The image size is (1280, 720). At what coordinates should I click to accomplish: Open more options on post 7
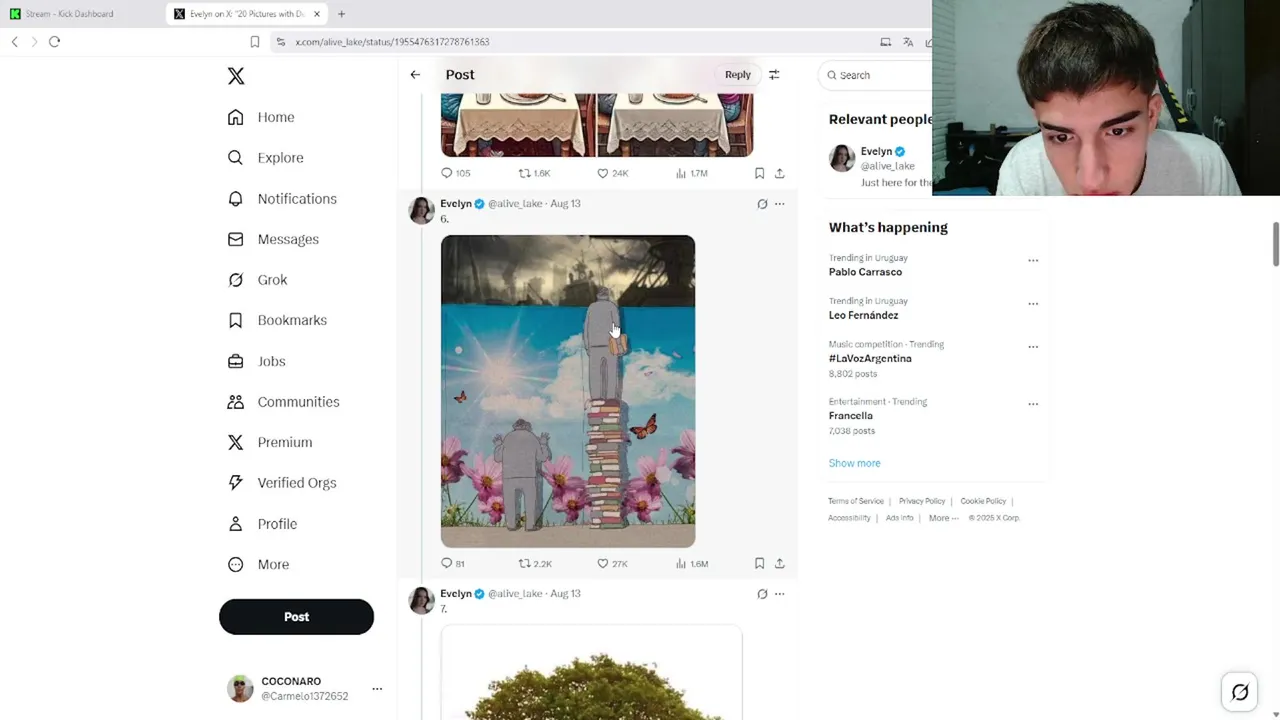pyautogui.click(x=780, y=594)
